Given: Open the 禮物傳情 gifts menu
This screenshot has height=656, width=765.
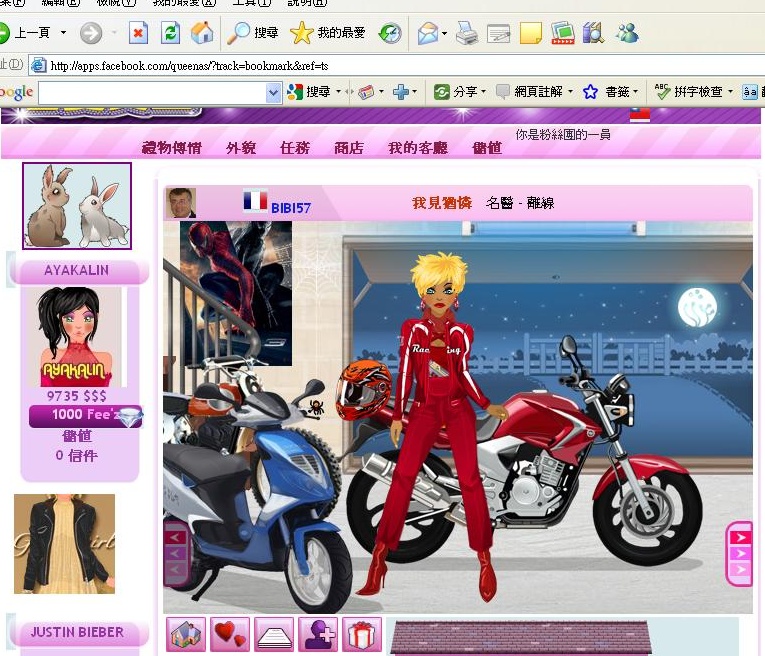Looking at the screenshot, I should (172, 147).
